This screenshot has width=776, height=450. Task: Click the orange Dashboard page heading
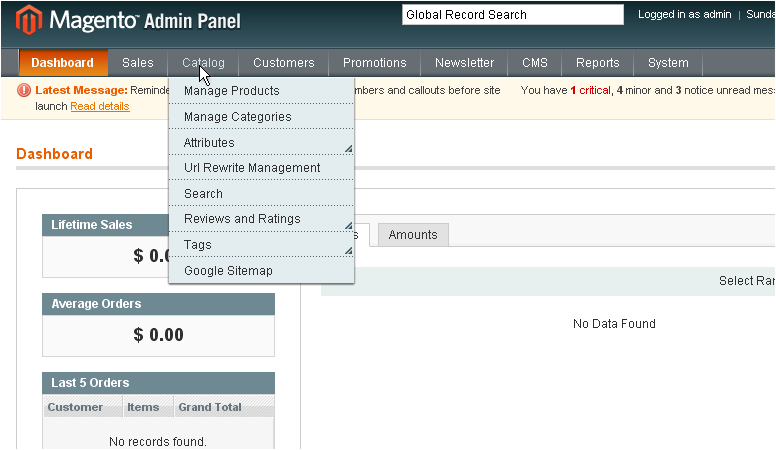click(x=54, y=154)
